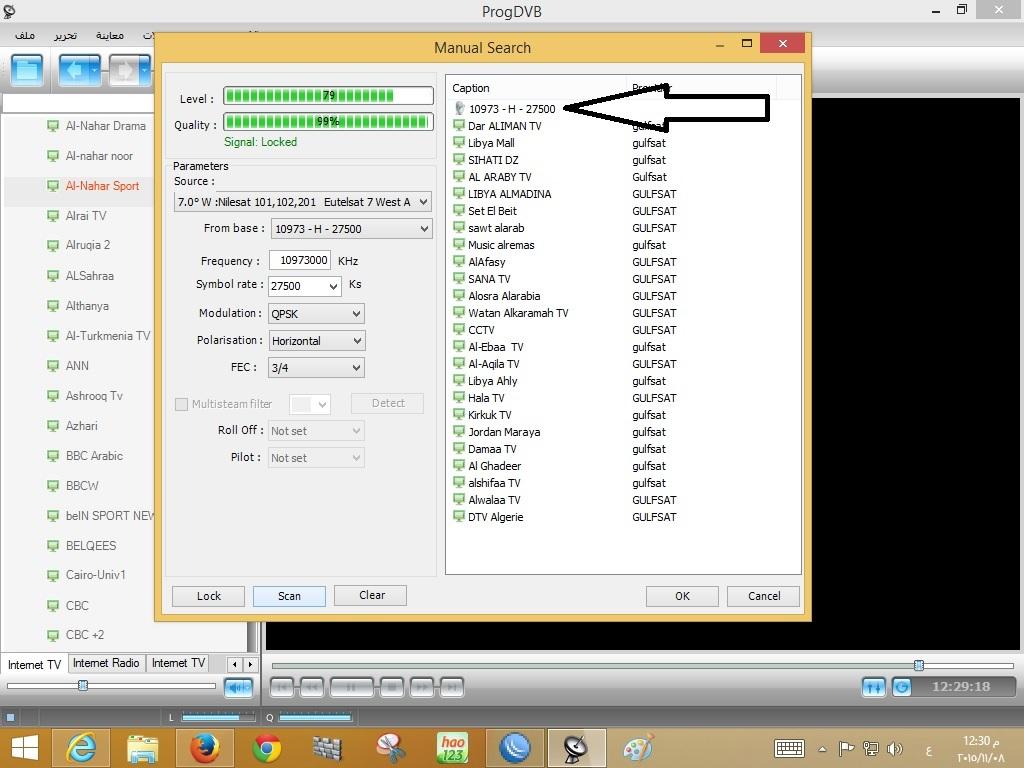Click the Scan button
The width and height of the screenshot is (1024, 768).
point(289,596)
